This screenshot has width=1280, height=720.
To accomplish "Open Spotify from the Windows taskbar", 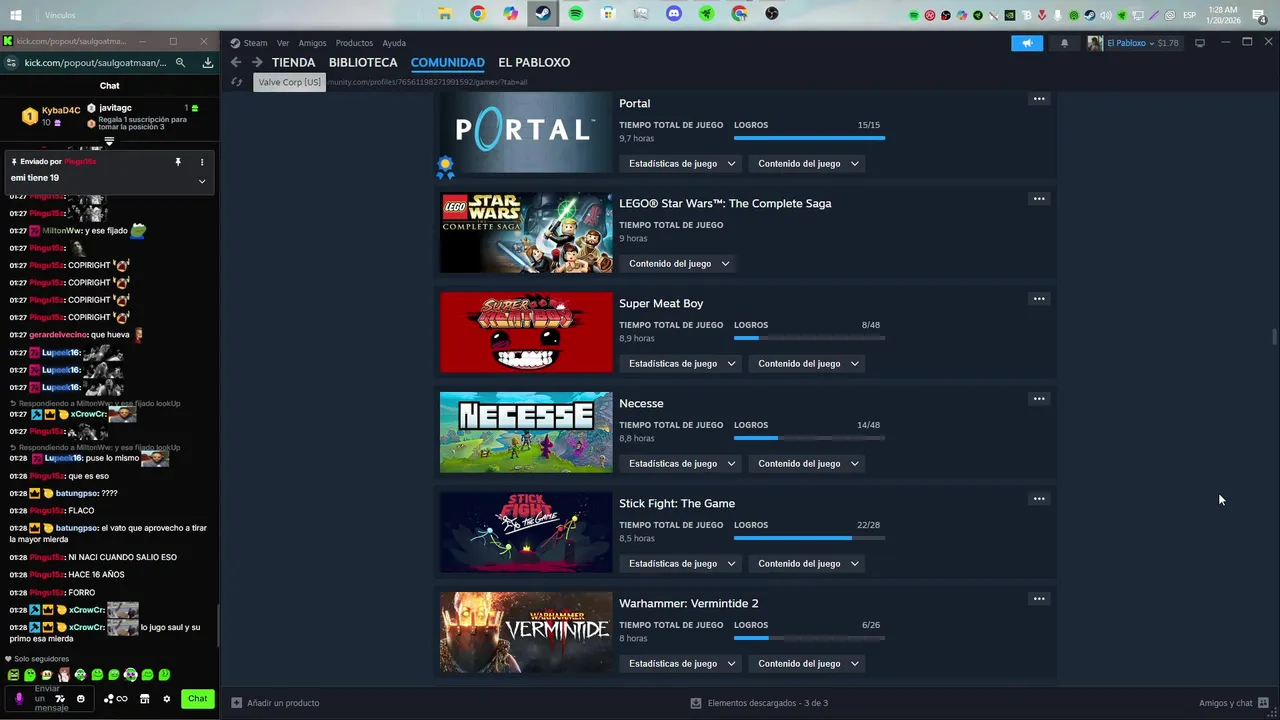I will (x=575, y=14).
